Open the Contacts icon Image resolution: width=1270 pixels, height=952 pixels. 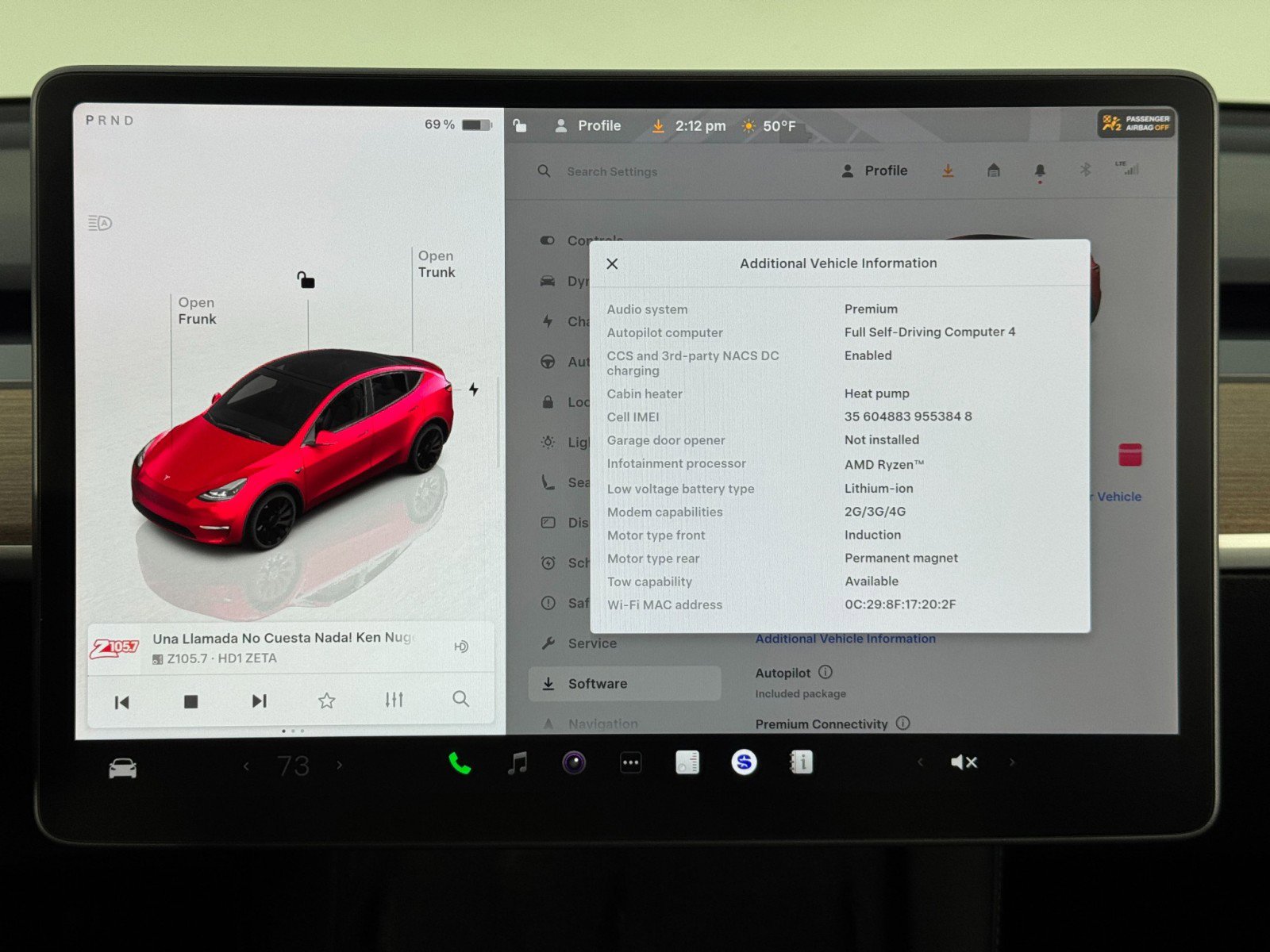coord(801,762)
